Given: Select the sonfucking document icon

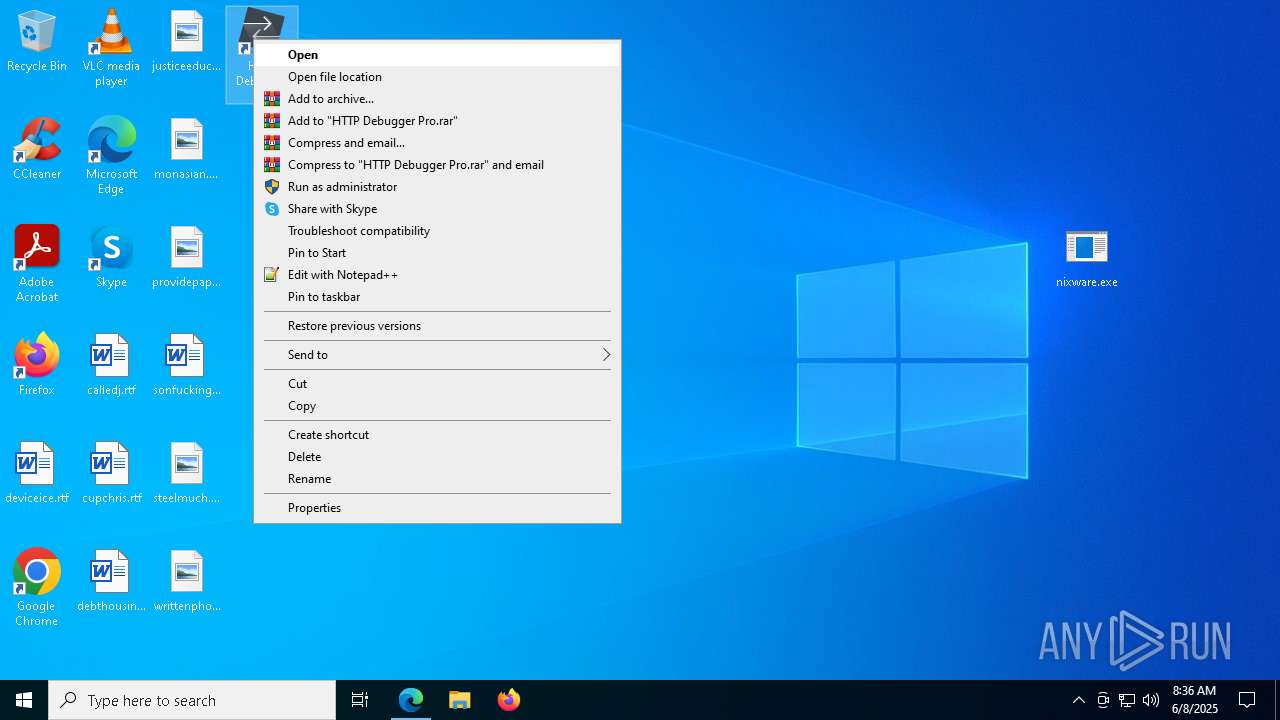Looking at the screenshot, I should coord(186,366).
